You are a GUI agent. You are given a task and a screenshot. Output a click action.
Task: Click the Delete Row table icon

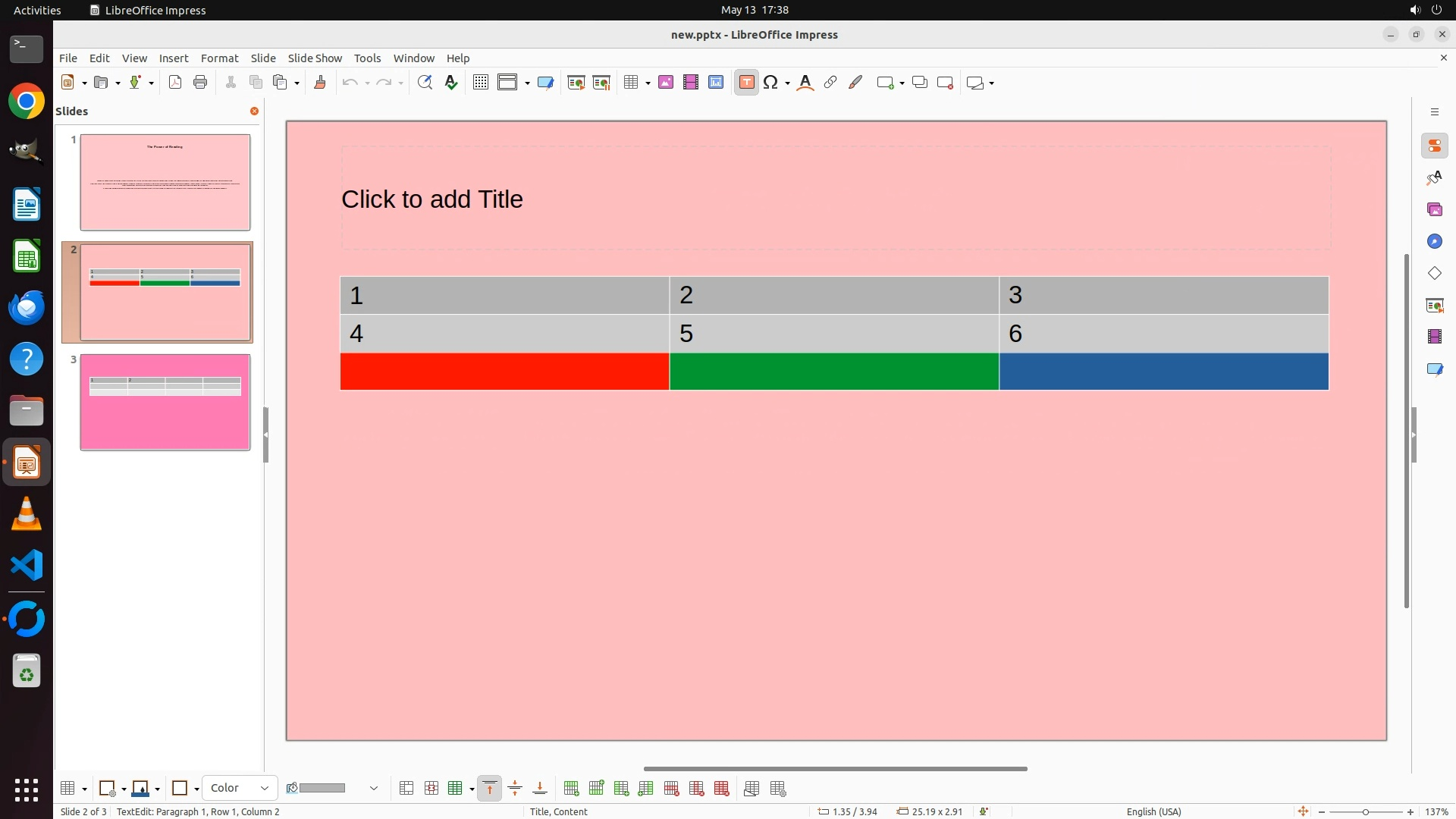pos(671,789)
